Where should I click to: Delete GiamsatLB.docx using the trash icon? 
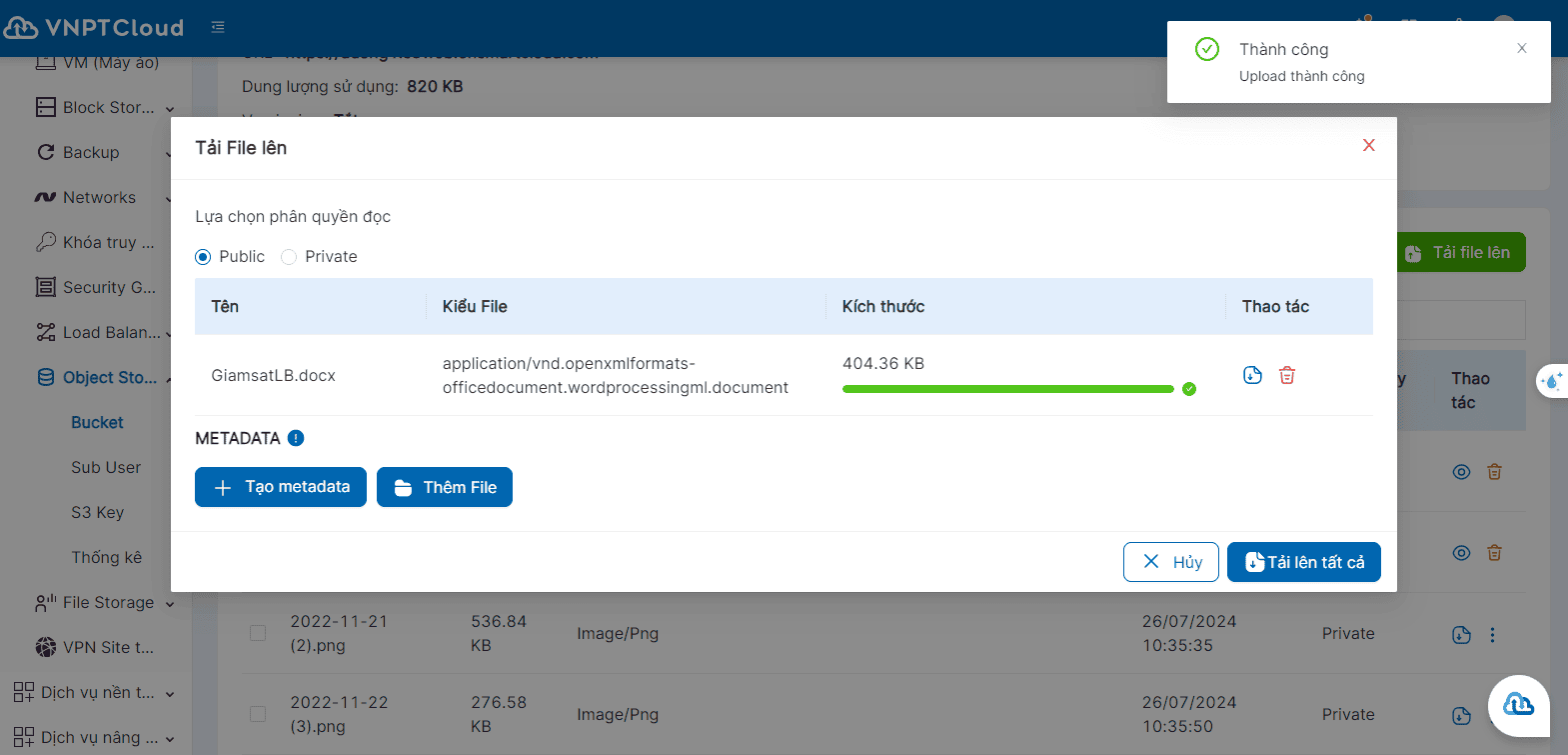coord(1287,375)
